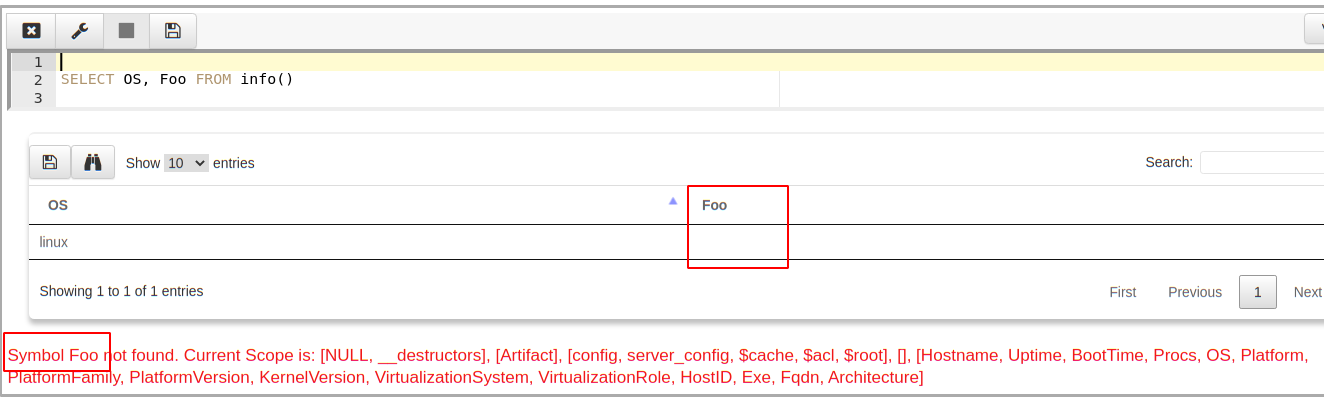This screenshot has height=400, width=1324.
Task: Click line number 3 in editor gutter
Action: [x=38, y=98]
